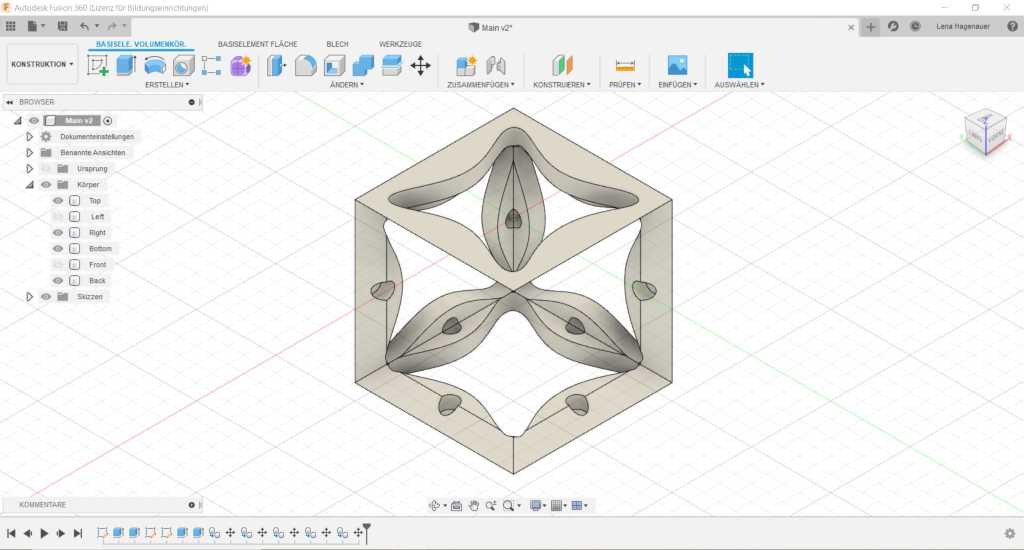Collapse the Browser panel arrows
Image resolution: width=1024 pixels, height=550 pixels.
[9, 102]
